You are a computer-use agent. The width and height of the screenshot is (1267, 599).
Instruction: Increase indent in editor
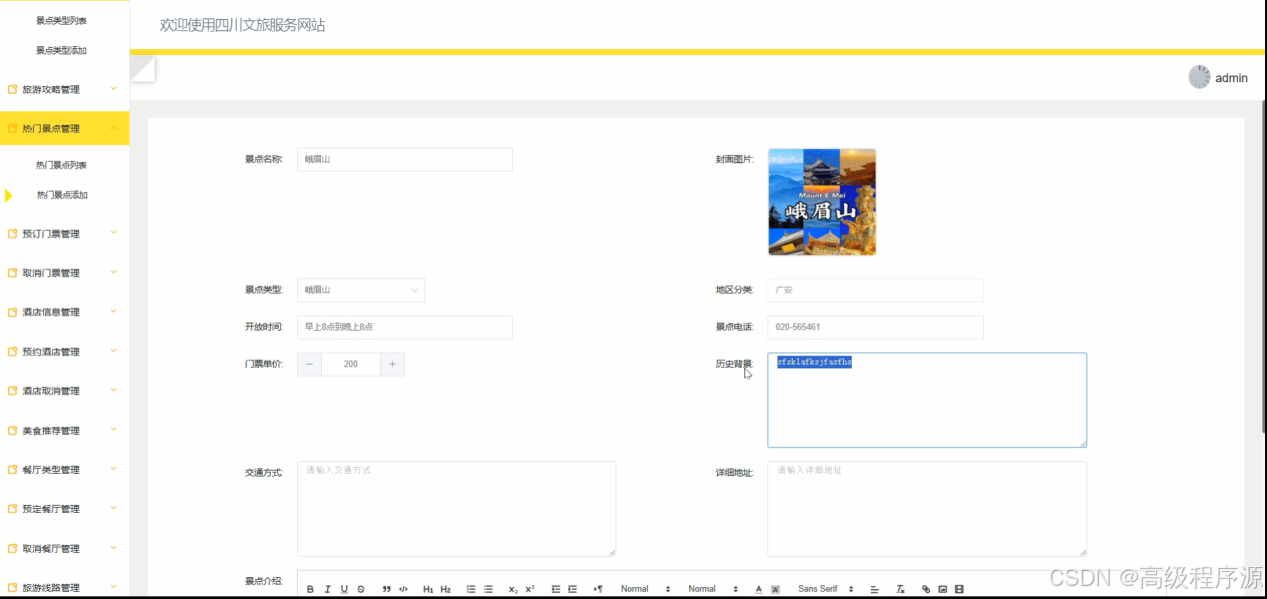(x=573, y=589)
